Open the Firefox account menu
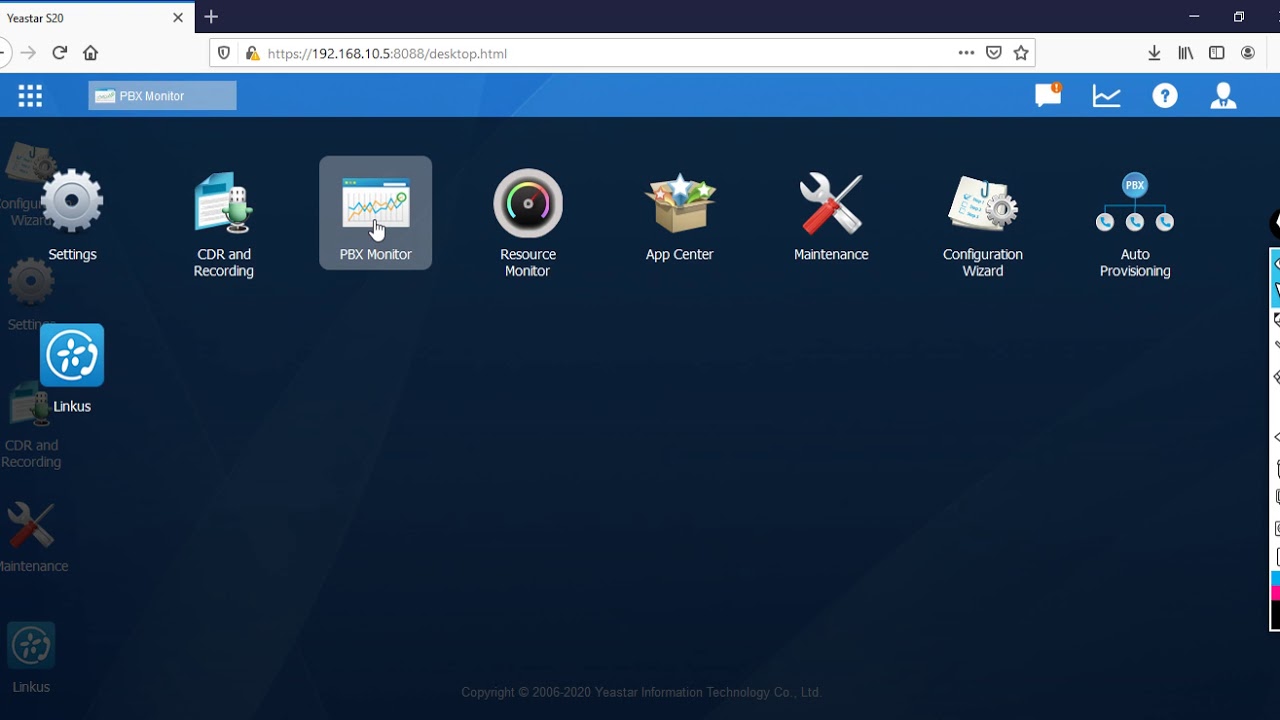 (x=1248, y=53)
